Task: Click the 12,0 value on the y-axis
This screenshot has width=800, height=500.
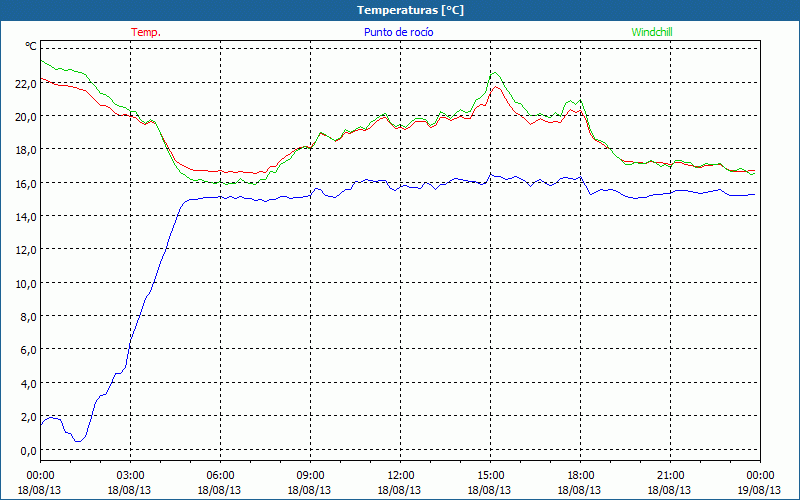Action: click(x=26, y=250)
